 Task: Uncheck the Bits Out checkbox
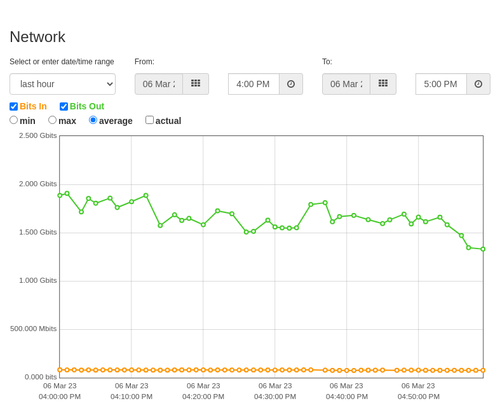point(64,106)
